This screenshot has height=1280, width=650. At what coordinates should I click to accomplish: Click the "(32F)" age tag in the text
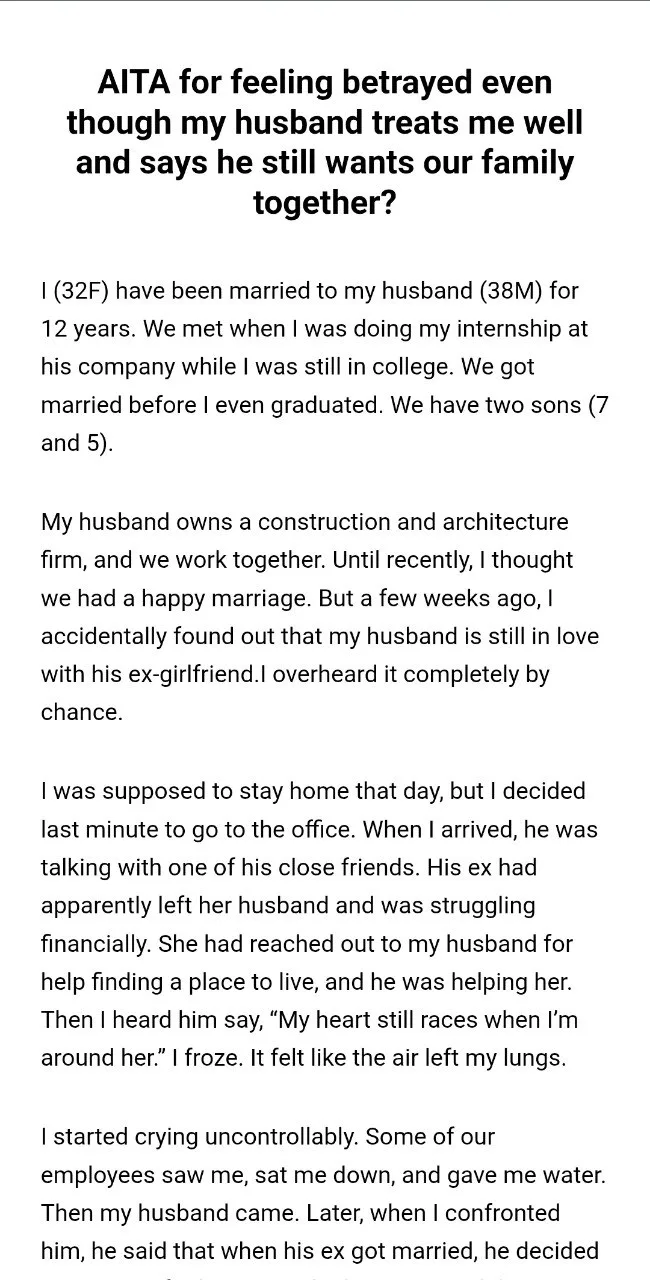(88, 291)
